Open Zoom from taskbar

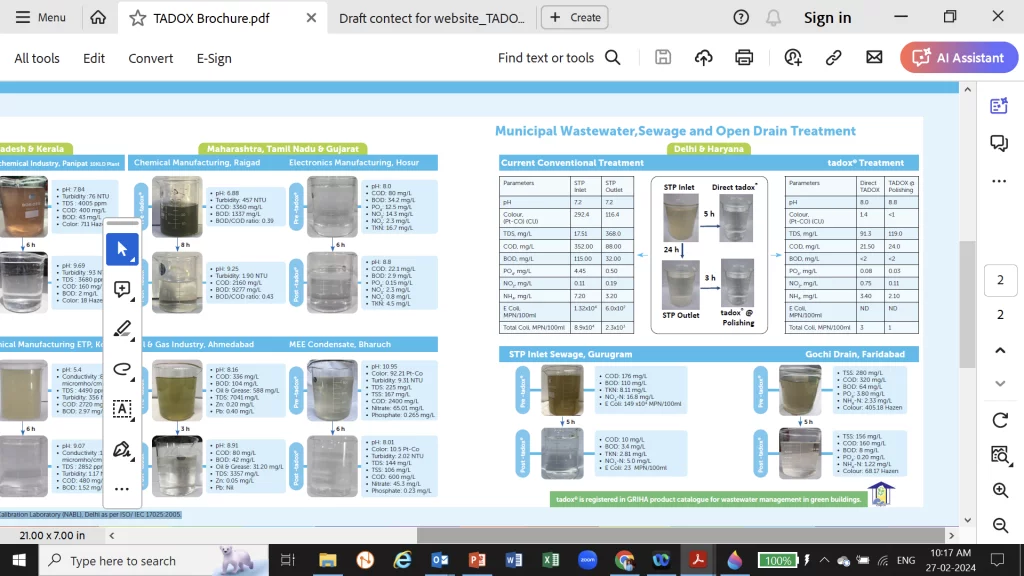click(x=588, y=560)
